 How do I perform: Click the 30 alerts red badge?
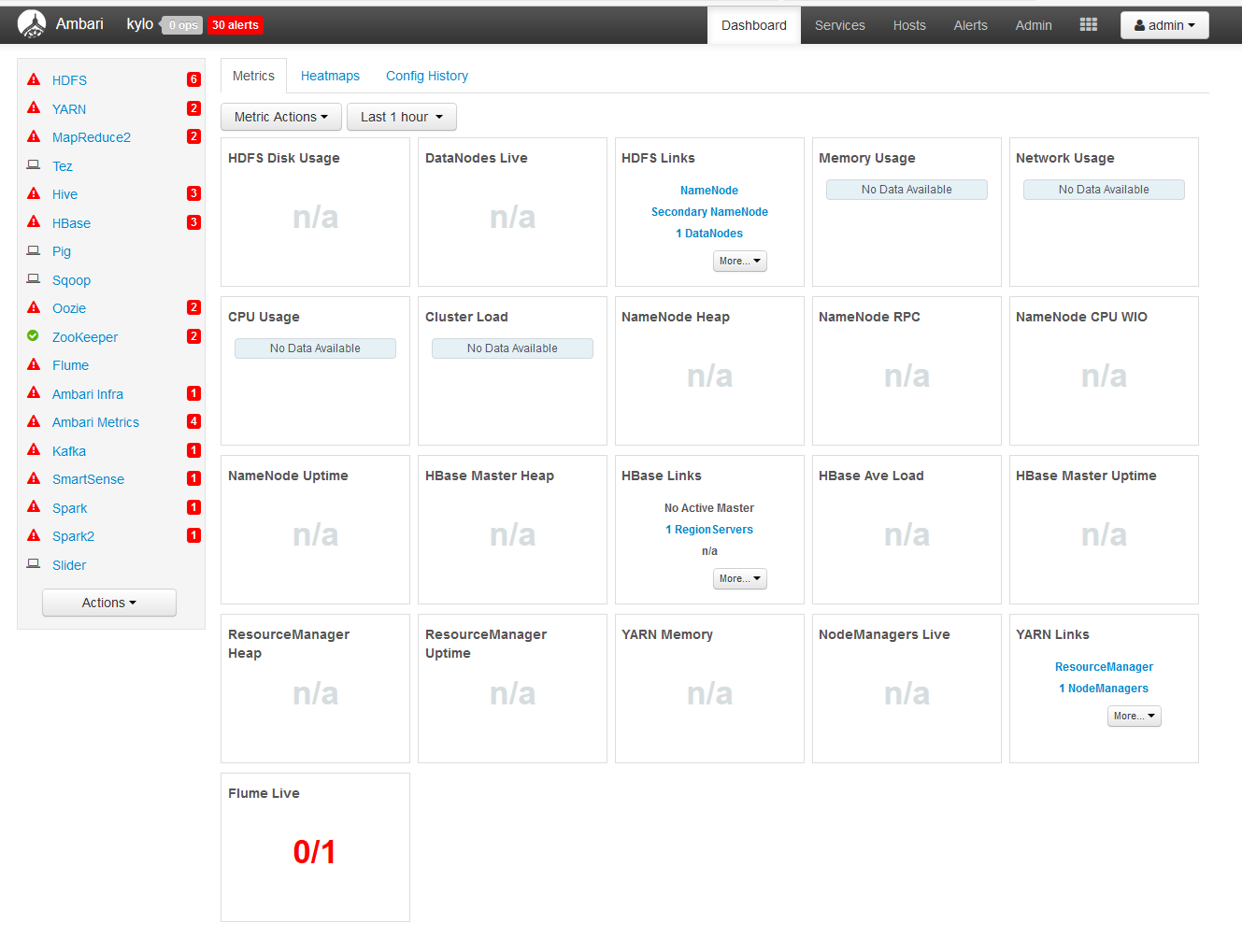tap(235, 25)
